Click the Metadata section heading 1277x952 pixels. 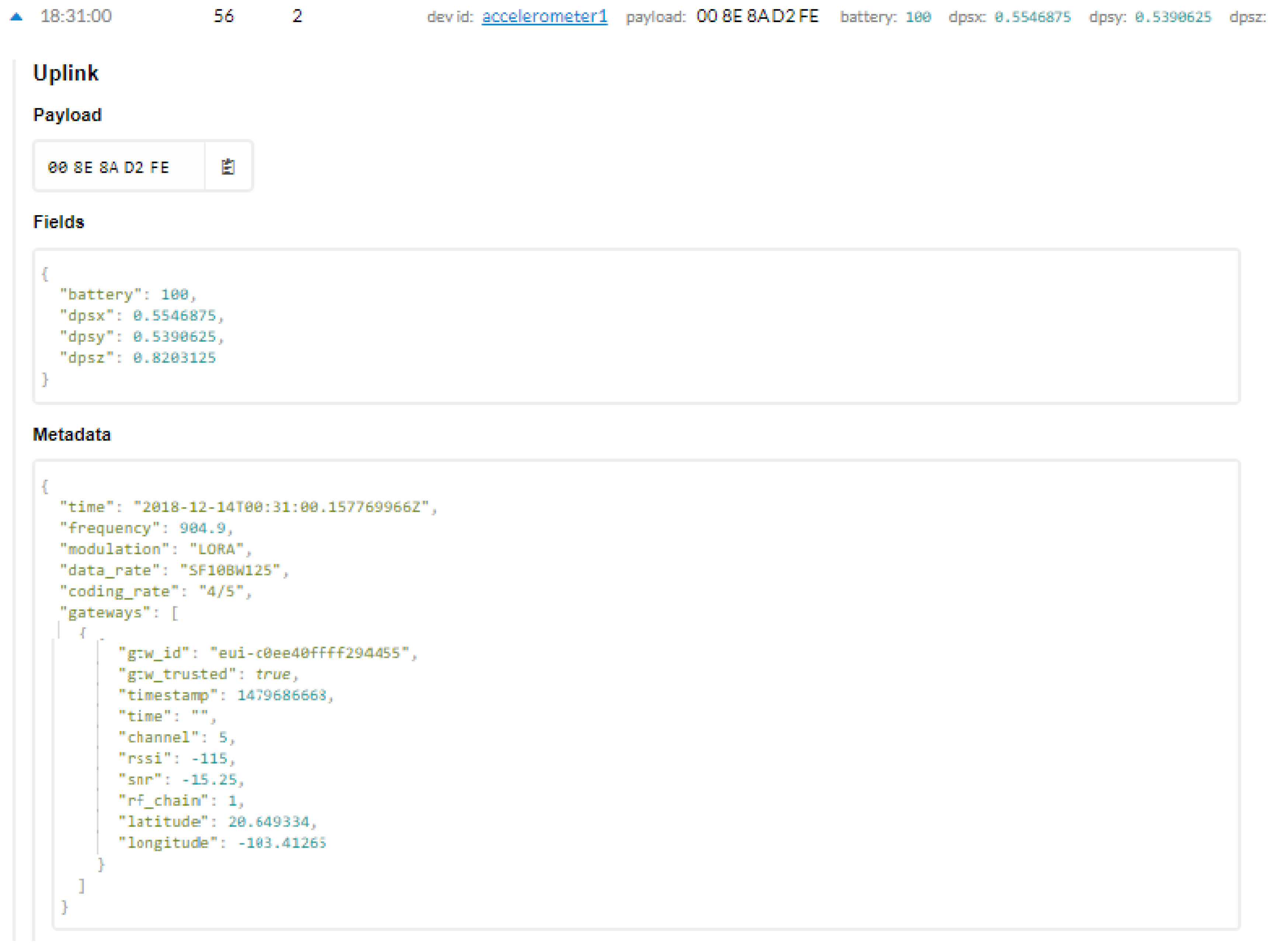pos(71,434)
